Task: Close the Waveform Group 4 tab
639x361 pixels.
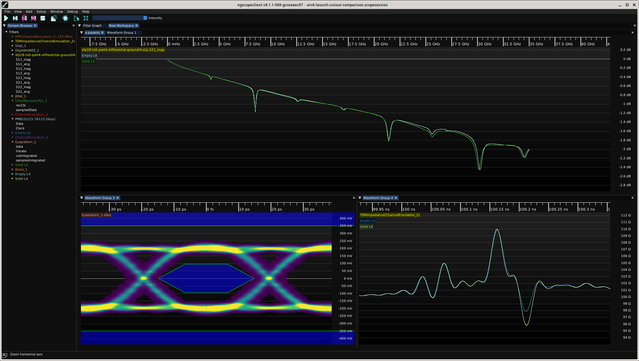Action: point(396,198)
